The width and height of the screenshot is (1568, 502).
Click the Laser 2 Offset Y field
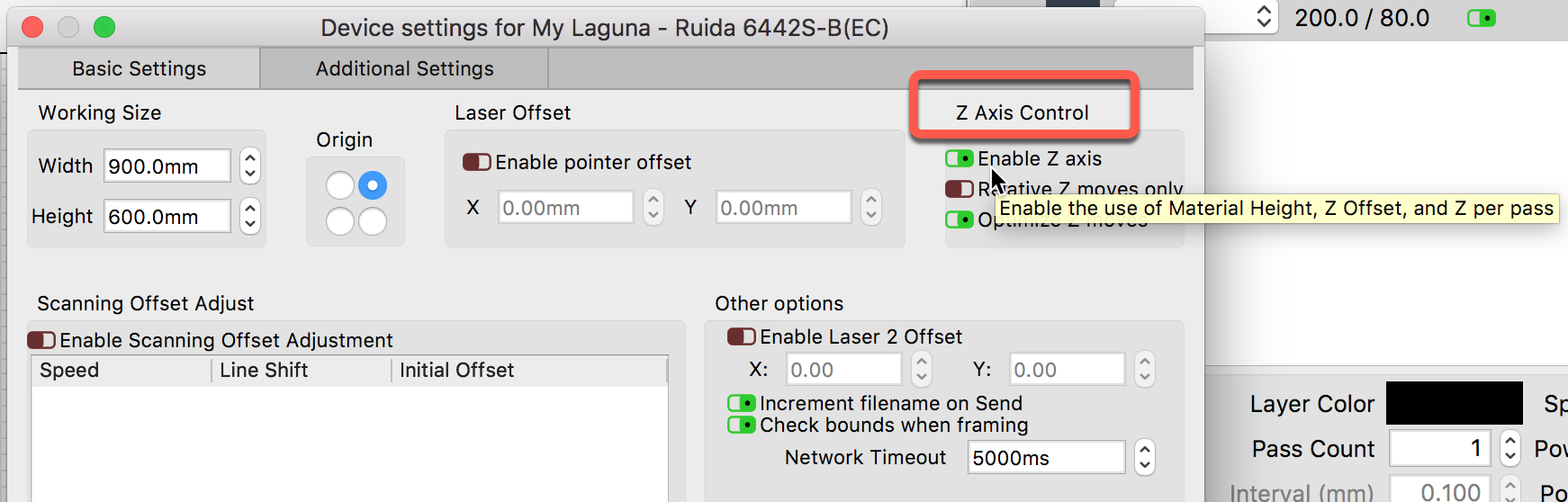[1068, 370]
